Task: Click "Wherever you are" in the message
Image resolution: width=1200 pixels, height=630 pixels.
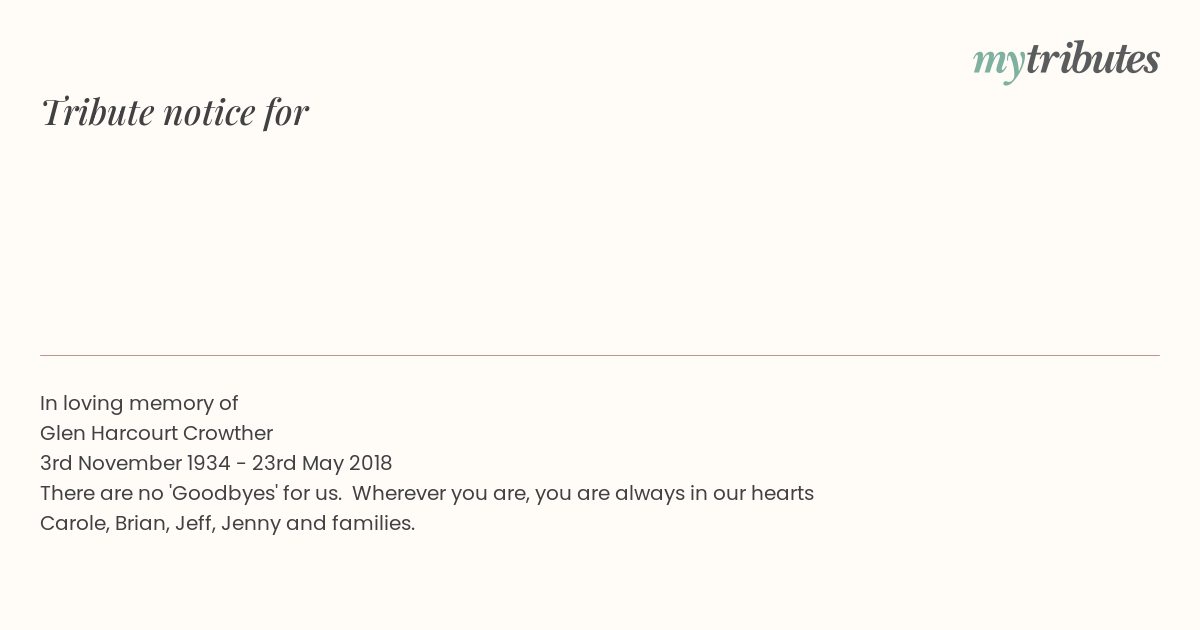Action: pos(440,493)
